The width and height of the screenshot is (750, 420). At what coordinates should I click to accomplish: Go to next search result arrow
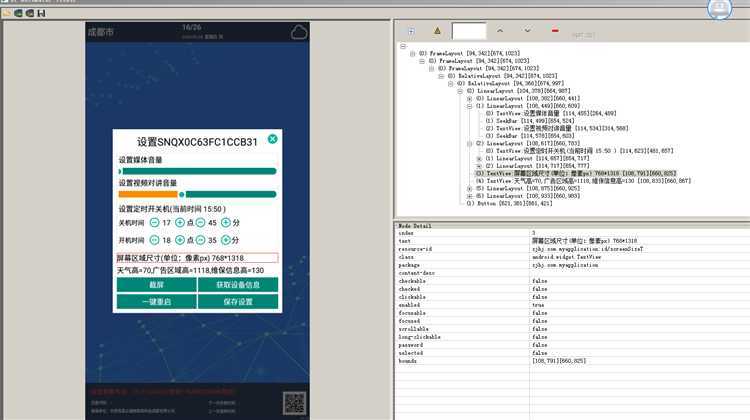click(x=527, y=31)
